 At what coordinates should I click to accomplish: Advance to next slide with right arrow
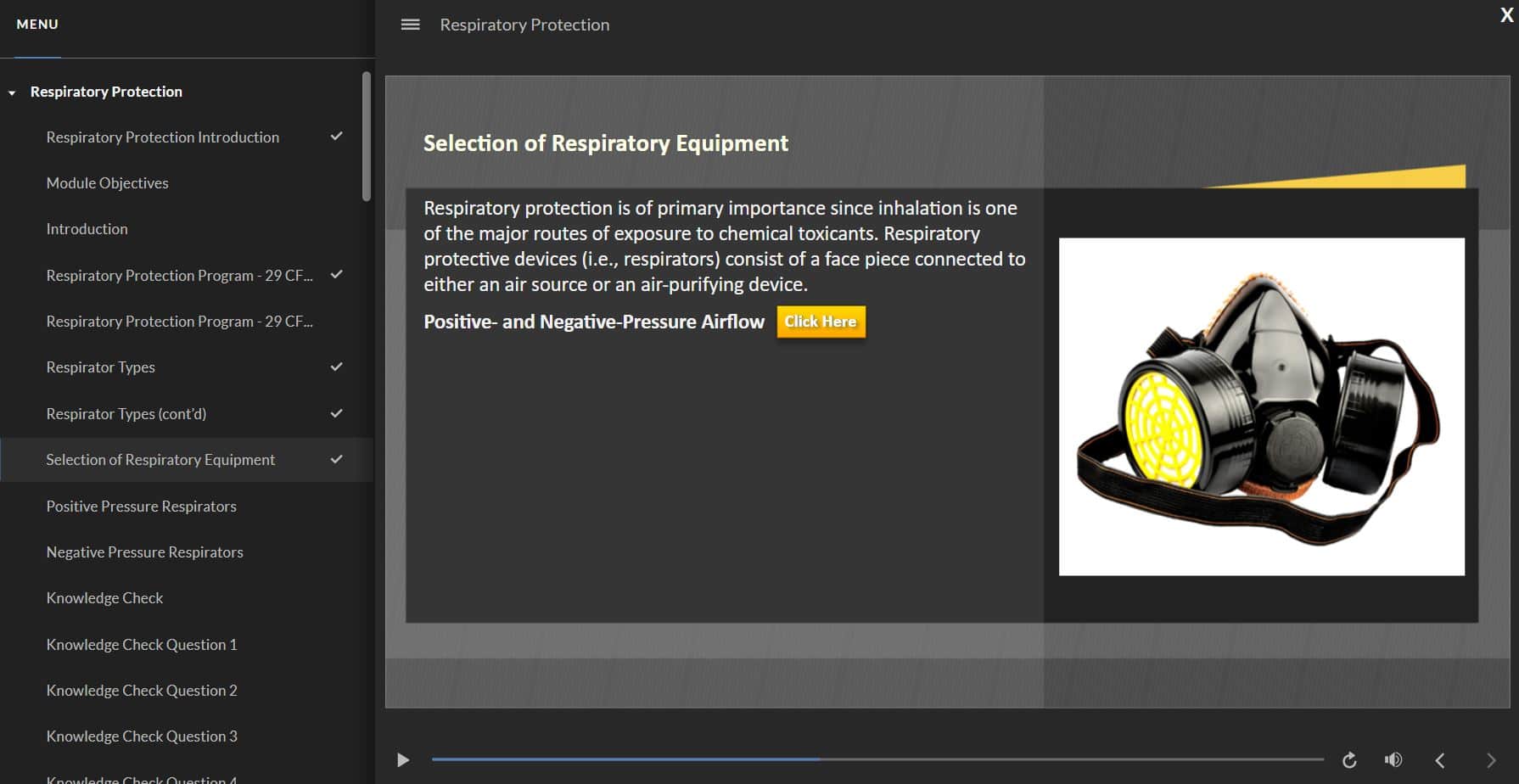[x=1491, y=760]
